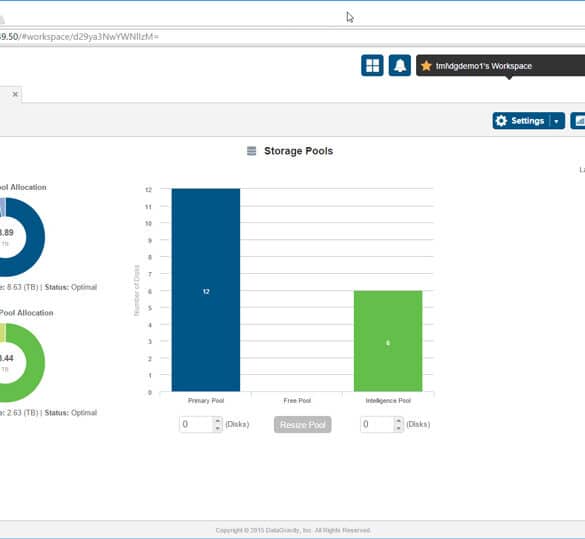Open the tmhdgdemo1's Workspace menu

click(500, 66)
